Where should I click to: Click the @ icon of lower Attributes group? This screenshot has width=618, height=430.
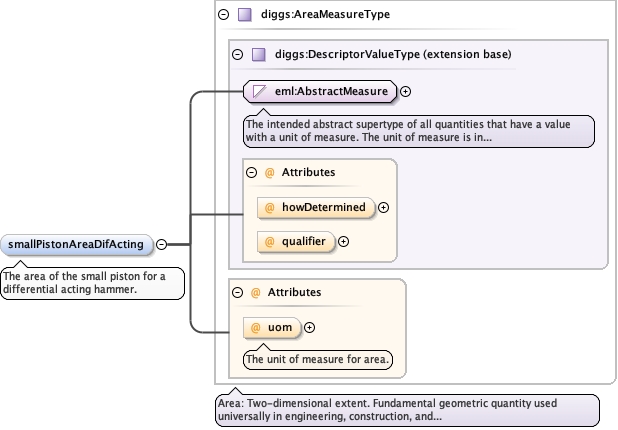point(255,292)
